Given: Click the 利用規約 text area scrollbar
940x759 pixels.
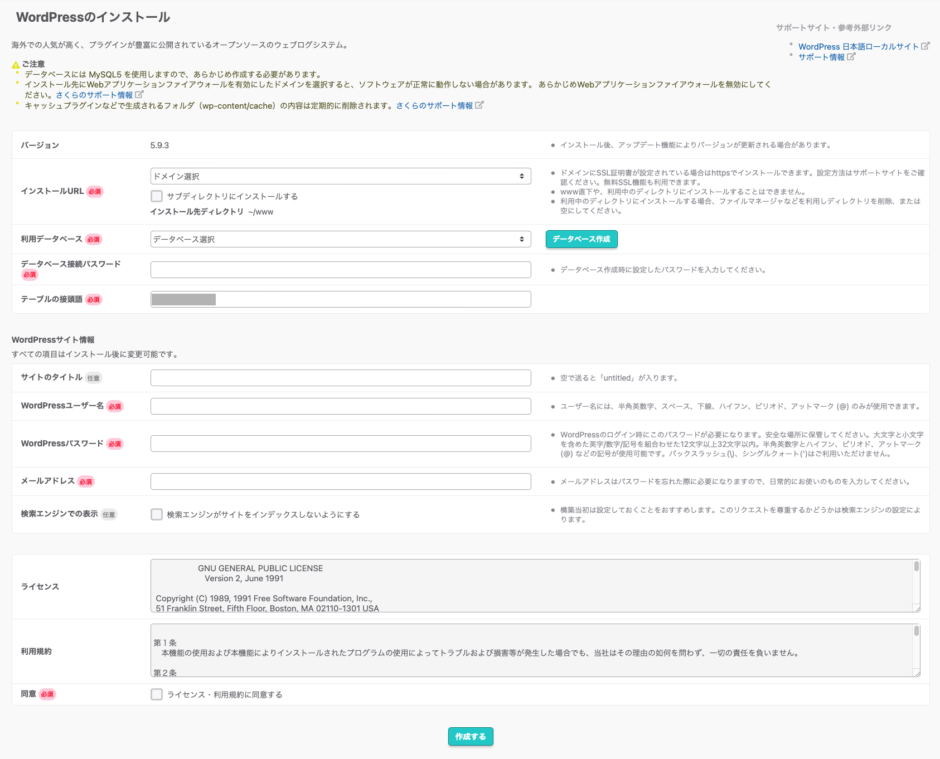Looking at the screenshot, I should pos(916,649).
